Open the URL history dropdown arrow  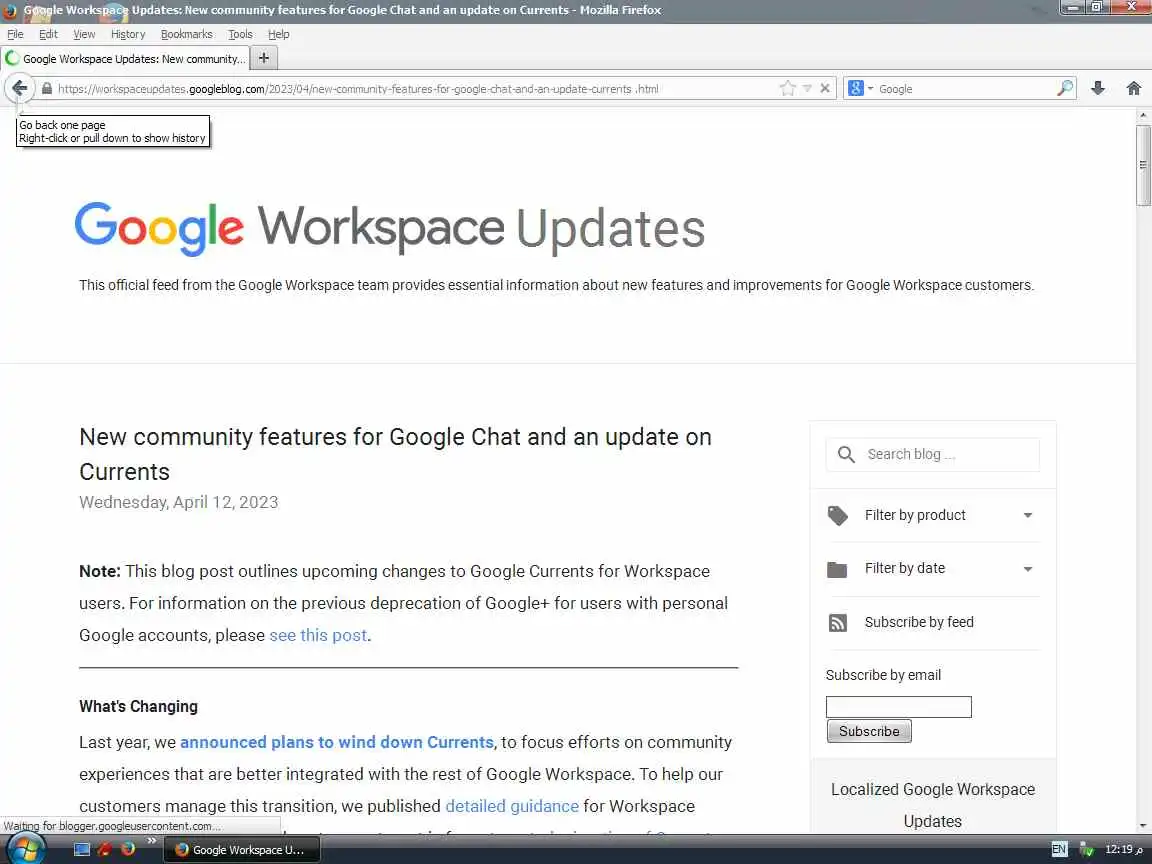click(807, 88)
